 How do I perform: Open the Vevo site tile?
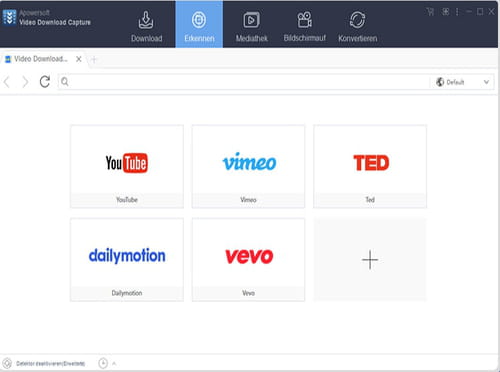pos(248,260)
